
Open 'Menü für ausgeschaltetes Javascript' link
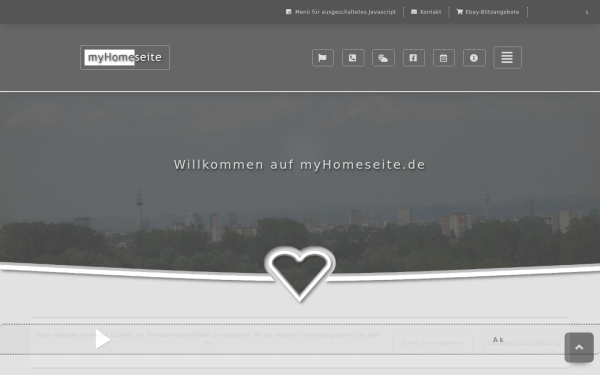pyautogui.click(x=341, y=12)
